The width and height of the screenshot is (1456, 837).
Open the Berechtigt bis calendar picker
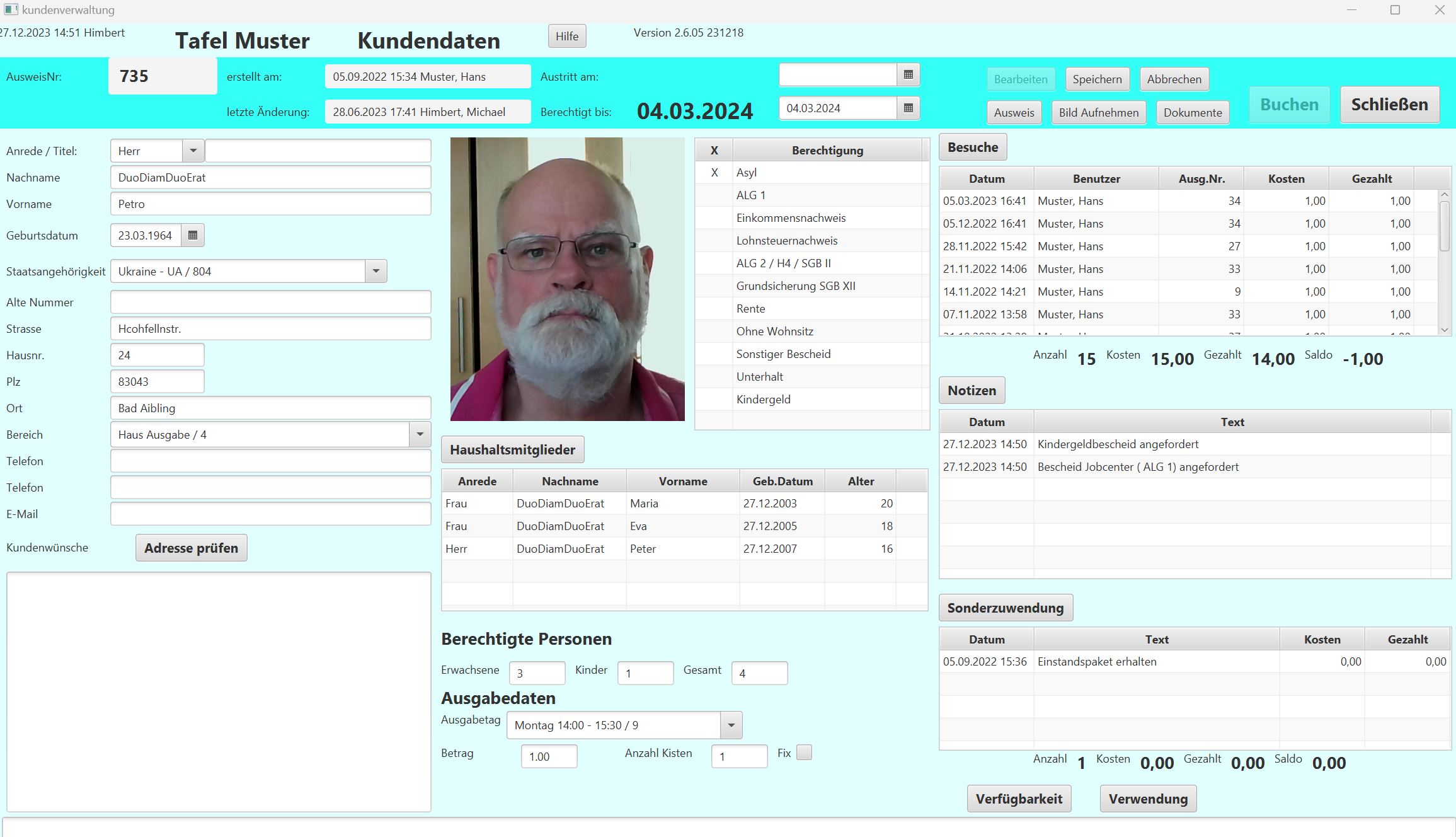tap(908, 108)
